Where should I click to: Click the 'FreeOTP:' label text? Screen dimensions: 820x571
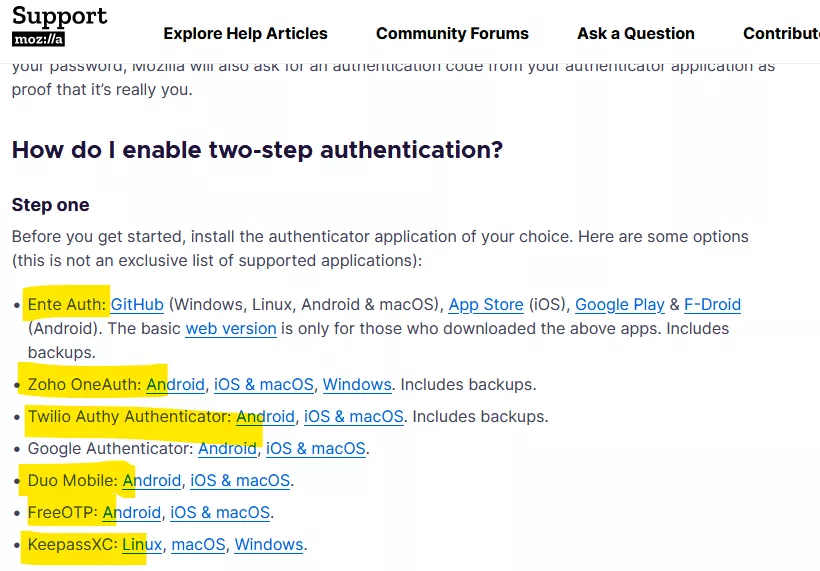point(63,512)
